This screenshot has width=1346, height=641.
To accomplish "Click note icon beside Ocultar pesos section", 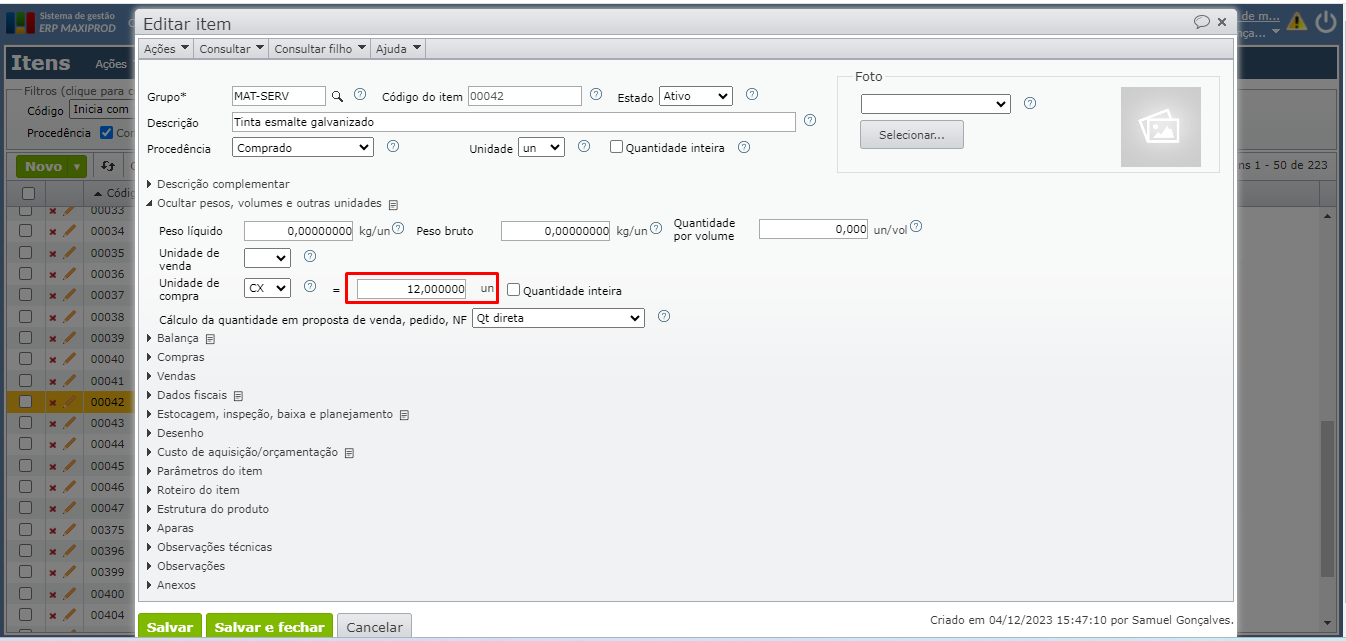I will point(393,204).
